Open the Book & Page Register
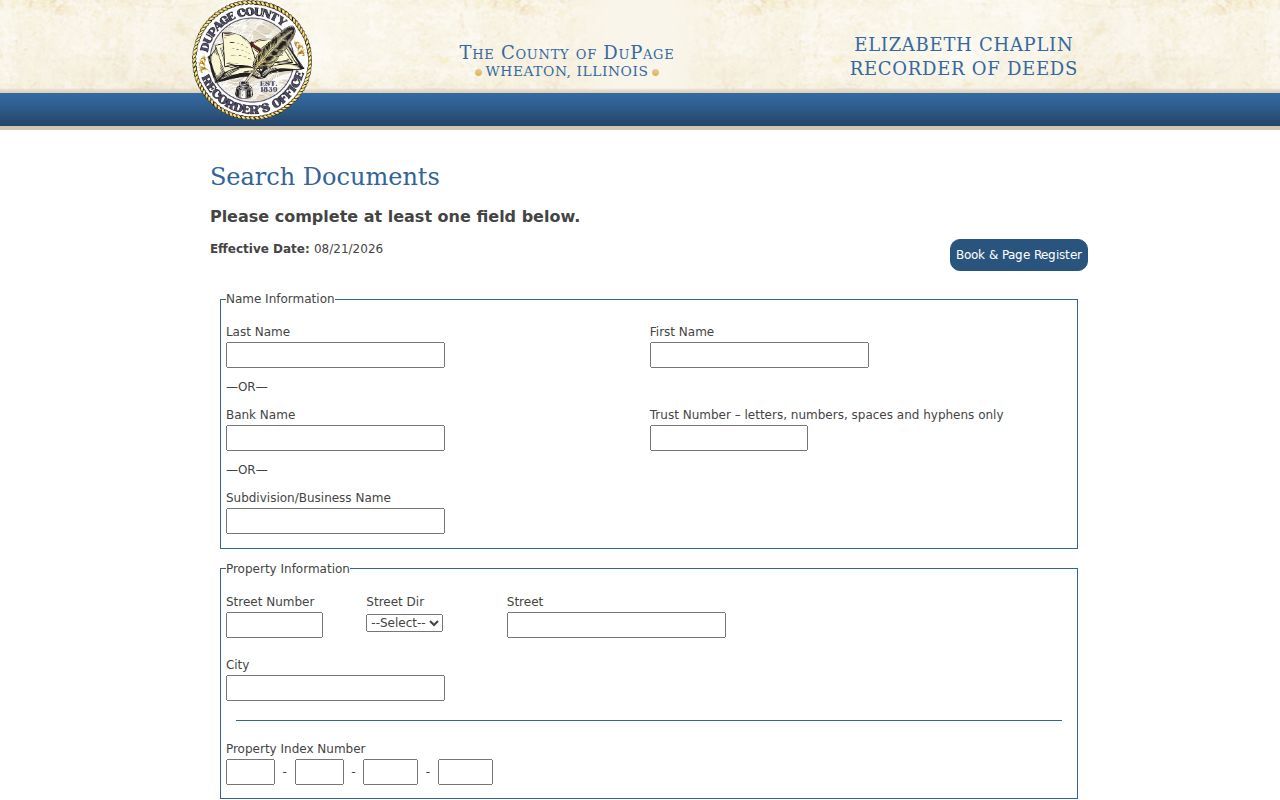The height and width of the screenshot is (800, 1280). point(1018,255)
